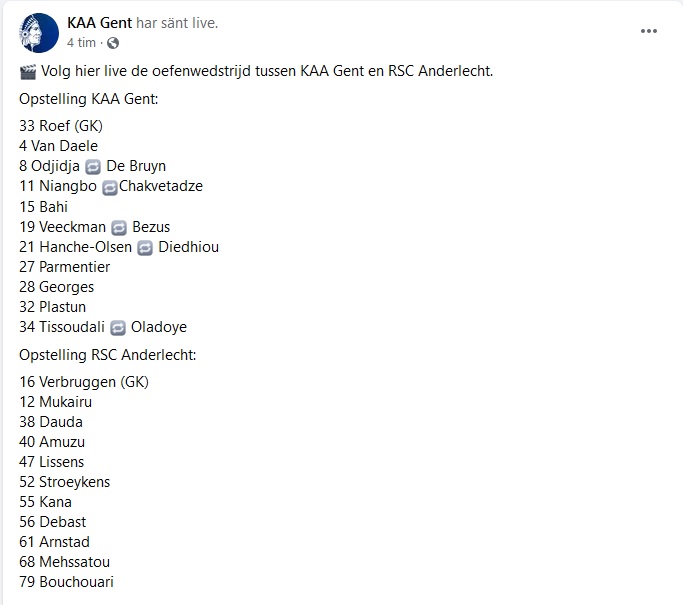Click the 79 Bouchouari player line
Screen dimensions: 683x605
click(66, 581)
